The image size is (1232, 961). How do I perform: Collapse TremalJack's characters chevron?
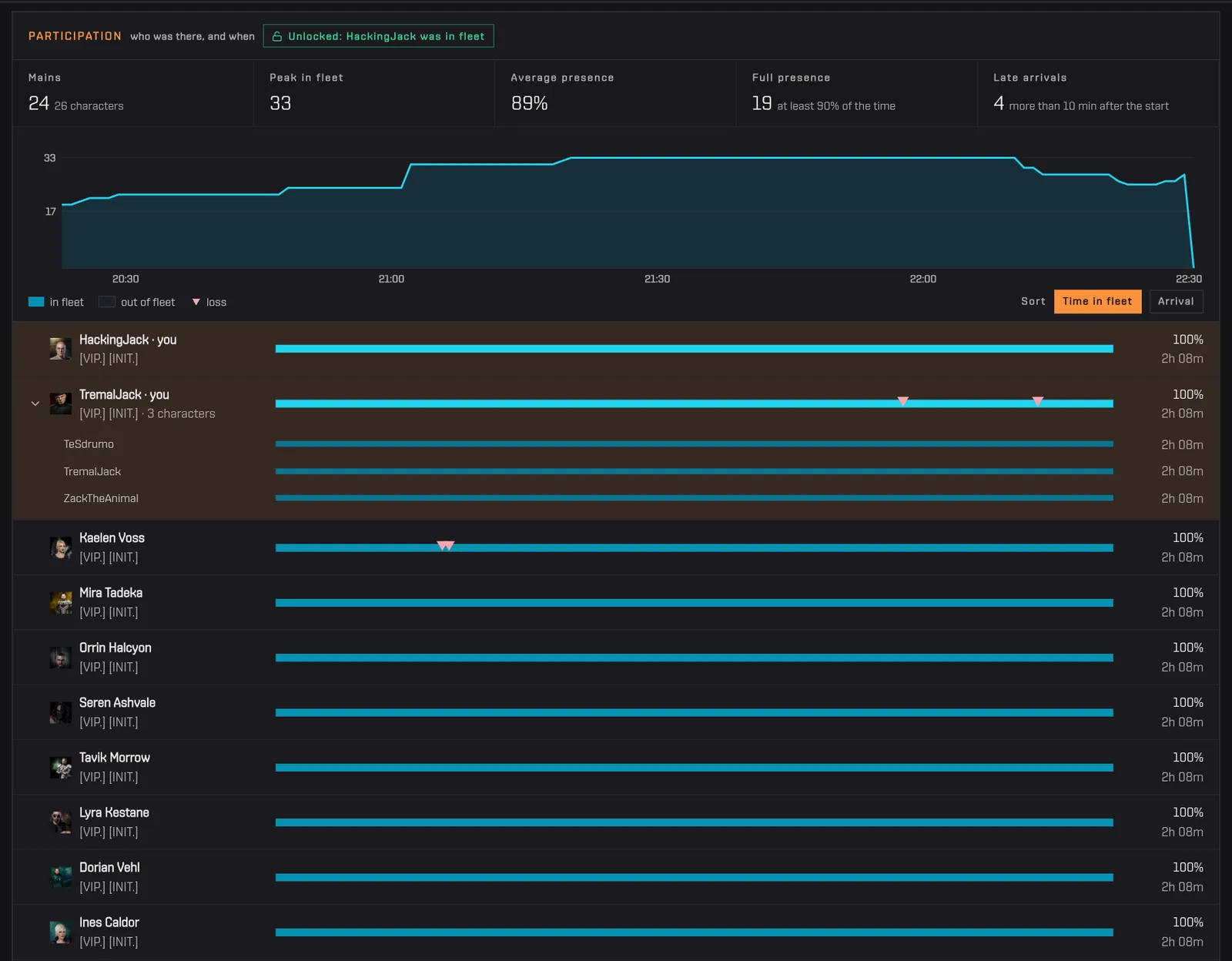pos(35,403)
